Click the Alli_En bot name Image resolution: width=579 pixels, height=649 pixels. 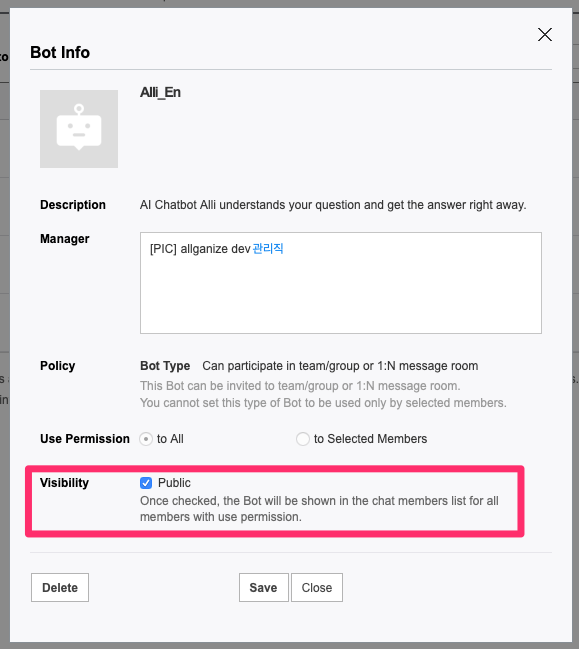click(160, 92)
